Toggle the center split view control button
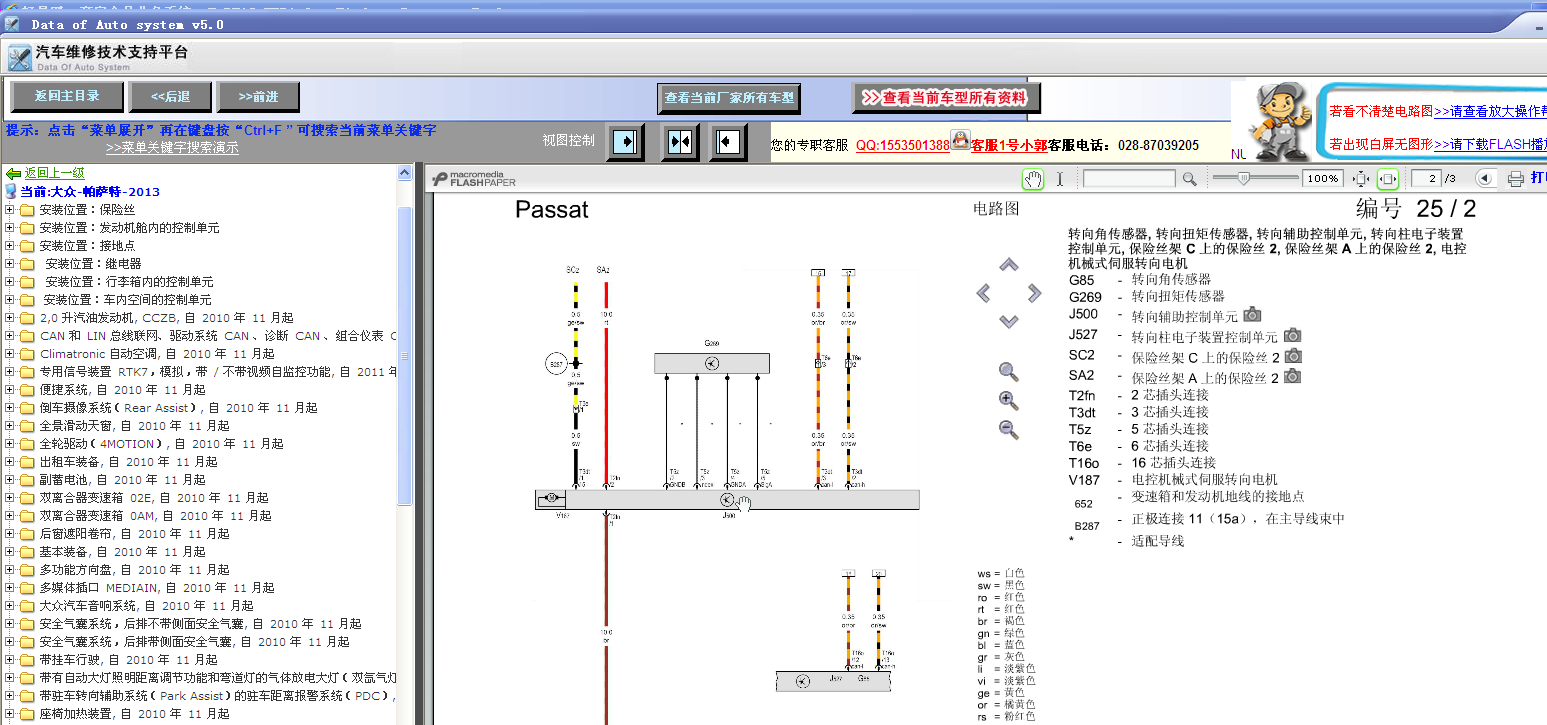 [x=680, y=142]
